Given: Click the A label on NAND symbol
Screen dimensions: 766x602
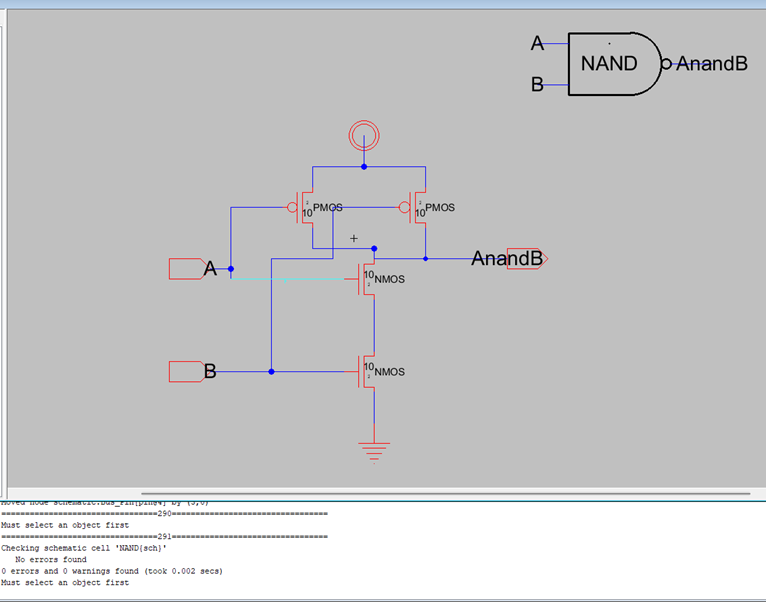Looking at the screenshot, I should tap(537, 43).
